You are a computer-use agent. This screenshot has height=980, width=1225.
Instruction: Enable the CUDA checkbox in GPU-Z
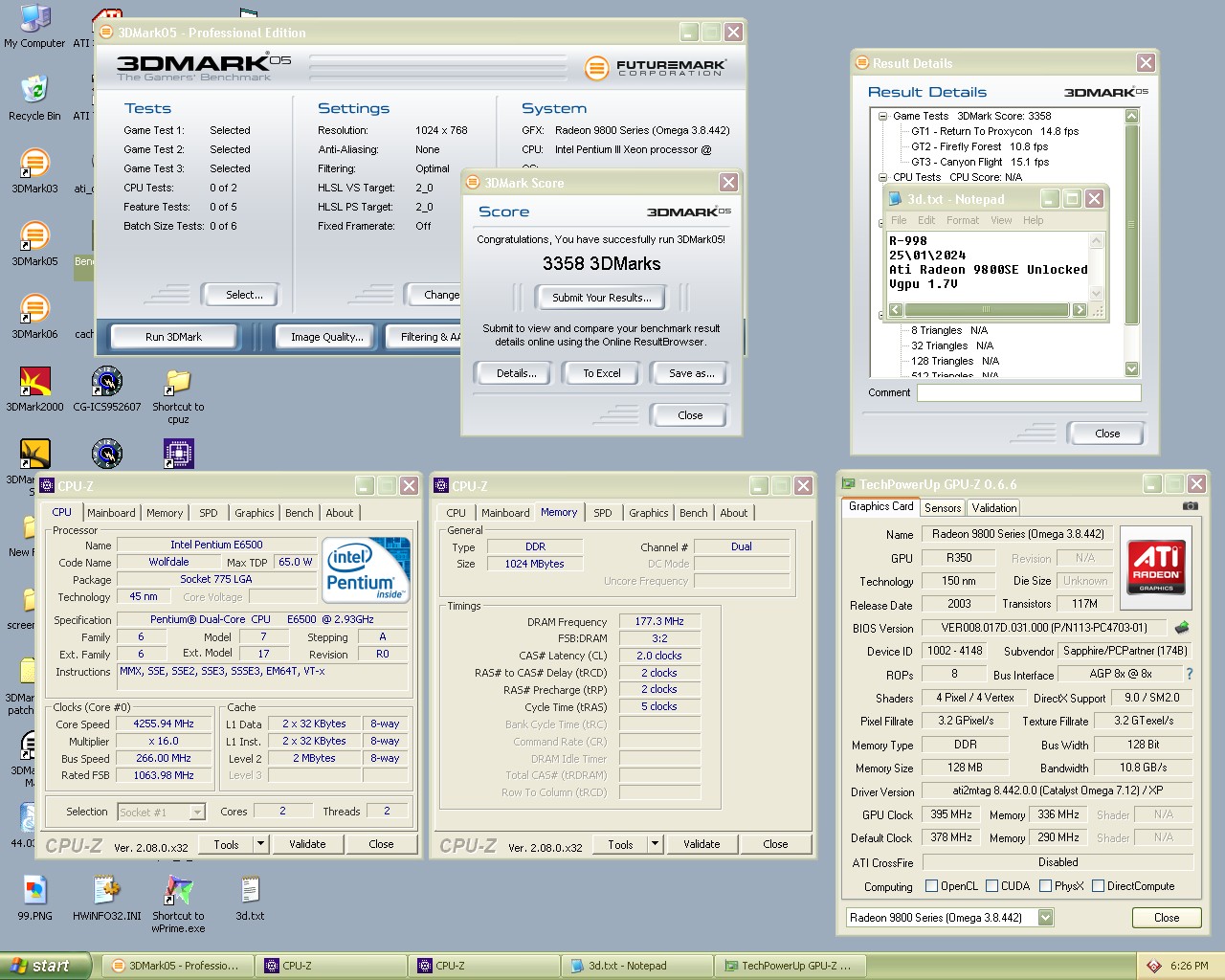[x=991, y=886]
